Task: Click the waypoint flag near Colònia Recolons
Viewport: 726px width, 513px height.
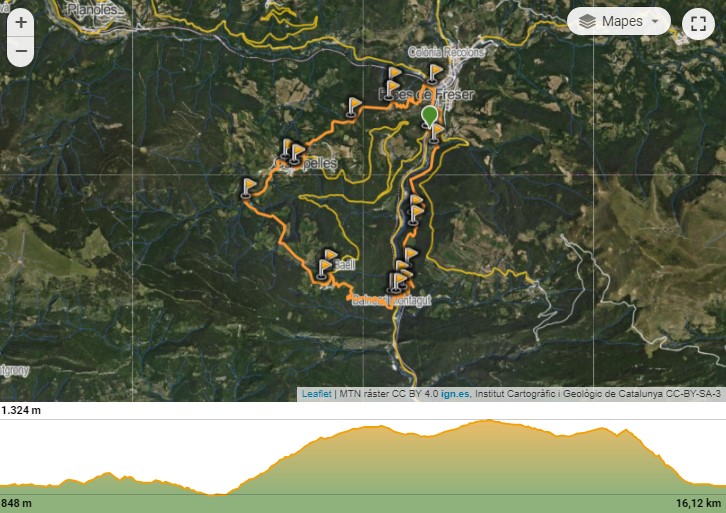Action: coord(434,74)
